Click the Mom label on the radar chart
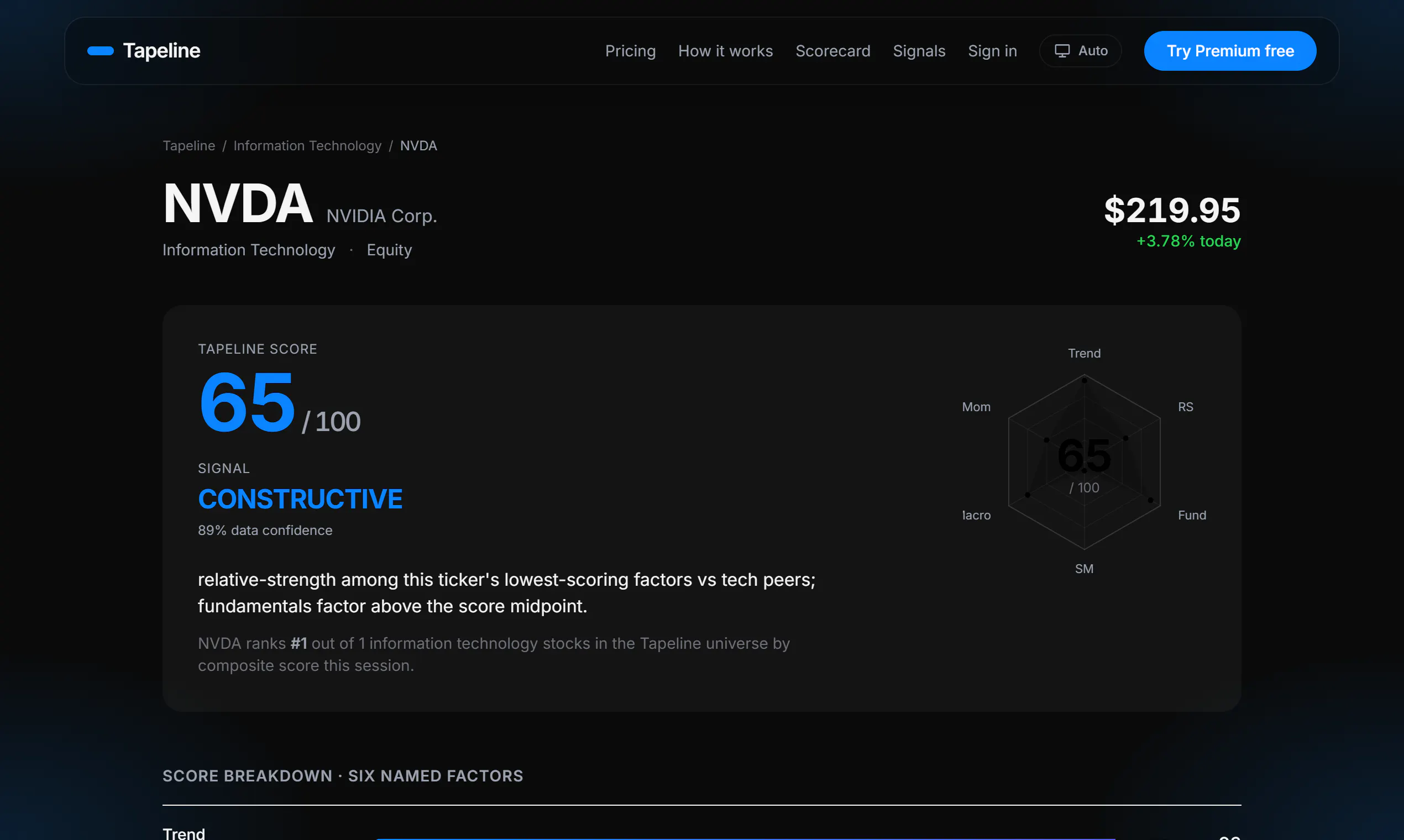This screenshot has width=1404, height=840. point(976,407)
